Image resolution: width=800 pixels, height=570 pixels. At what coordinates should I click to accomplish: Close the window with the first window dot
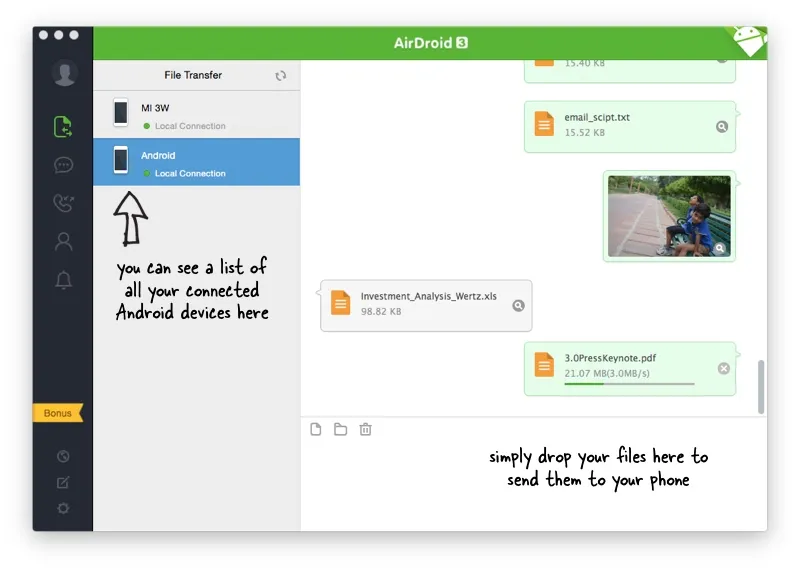[x=44, y=35]
